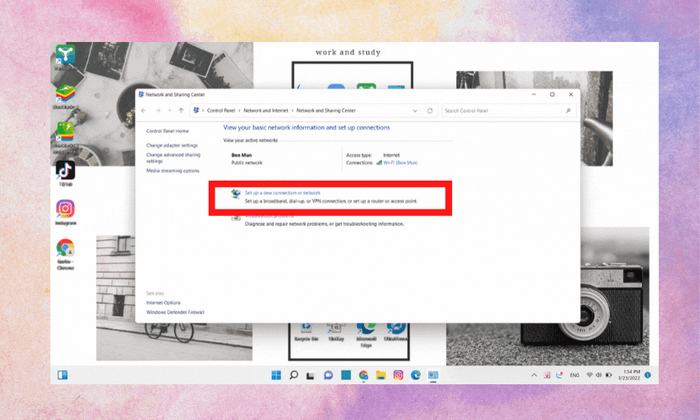Click the Network and Sharing Center title icon
The width and height of the screenshot is (700, 420).
141,95
